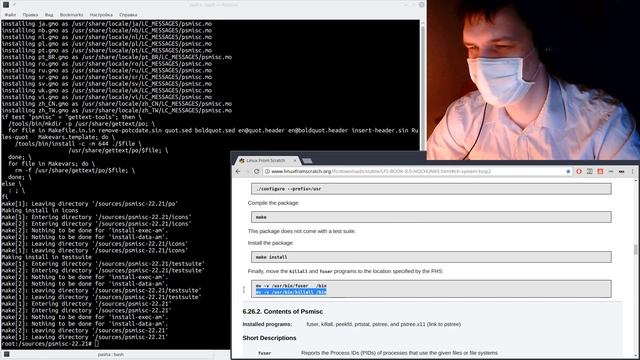Click the site info icon in address bar
Screen dimensions: 640x360
pyautogui.click(x=267, y=171)
